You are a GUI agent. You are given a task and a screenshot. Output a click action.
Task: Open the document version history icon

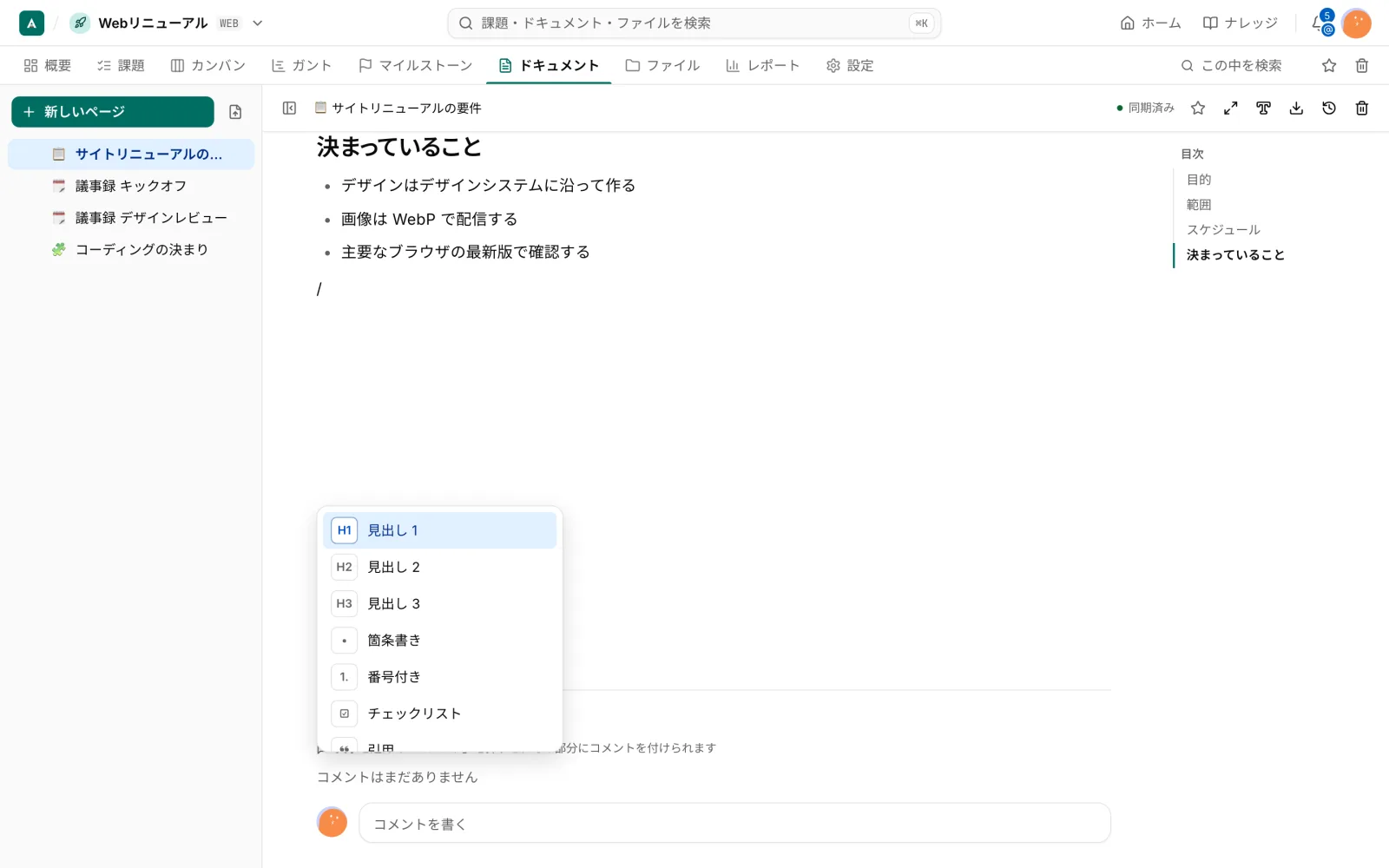(x=1329, y=108)
